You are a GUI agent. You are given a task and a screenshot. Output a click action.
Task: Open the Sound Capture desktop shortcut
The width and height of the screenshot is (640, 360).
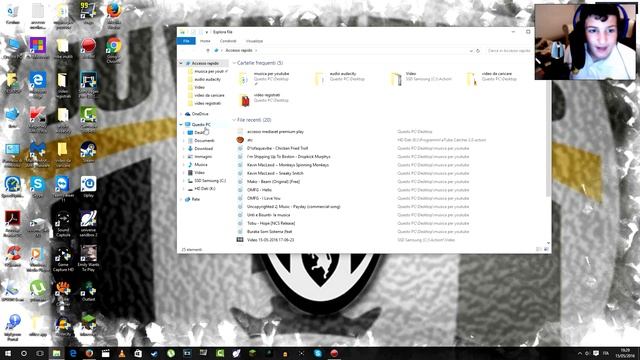click(x=63, y=224)
